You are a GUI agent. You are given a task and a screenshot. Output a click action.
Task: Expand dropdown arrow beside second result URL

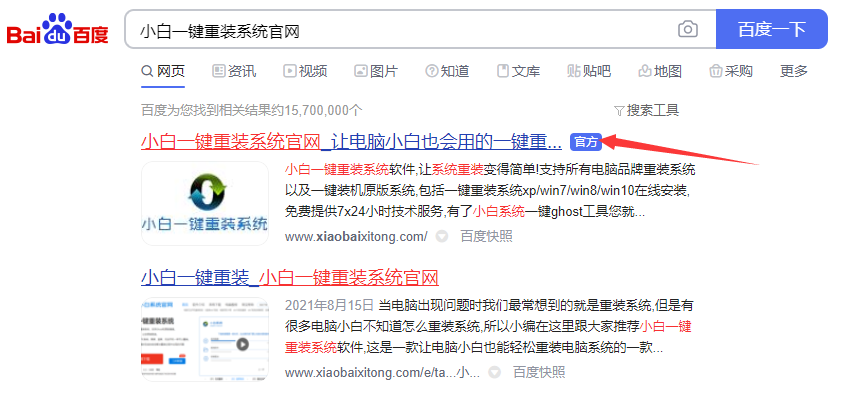point(494,372)
